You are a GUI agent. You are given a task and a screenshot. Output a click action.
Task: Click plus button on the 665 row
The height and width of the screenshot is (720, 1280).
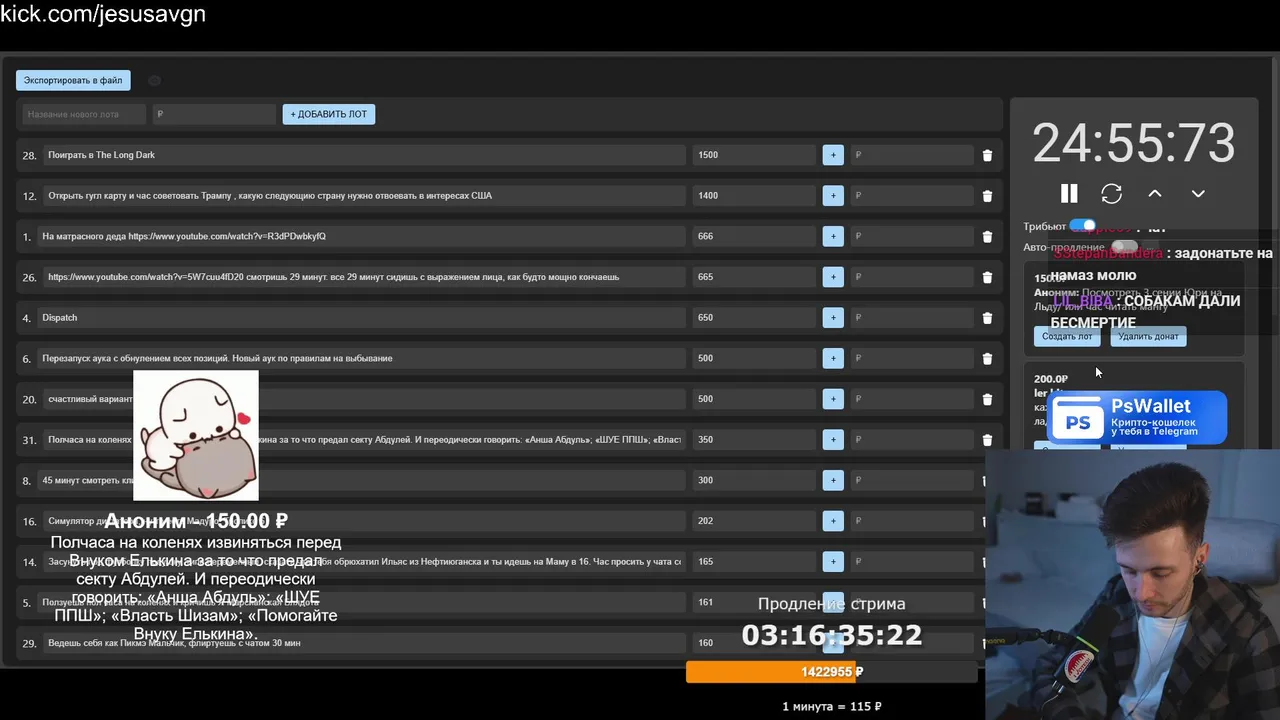click(x=833, y=277)
